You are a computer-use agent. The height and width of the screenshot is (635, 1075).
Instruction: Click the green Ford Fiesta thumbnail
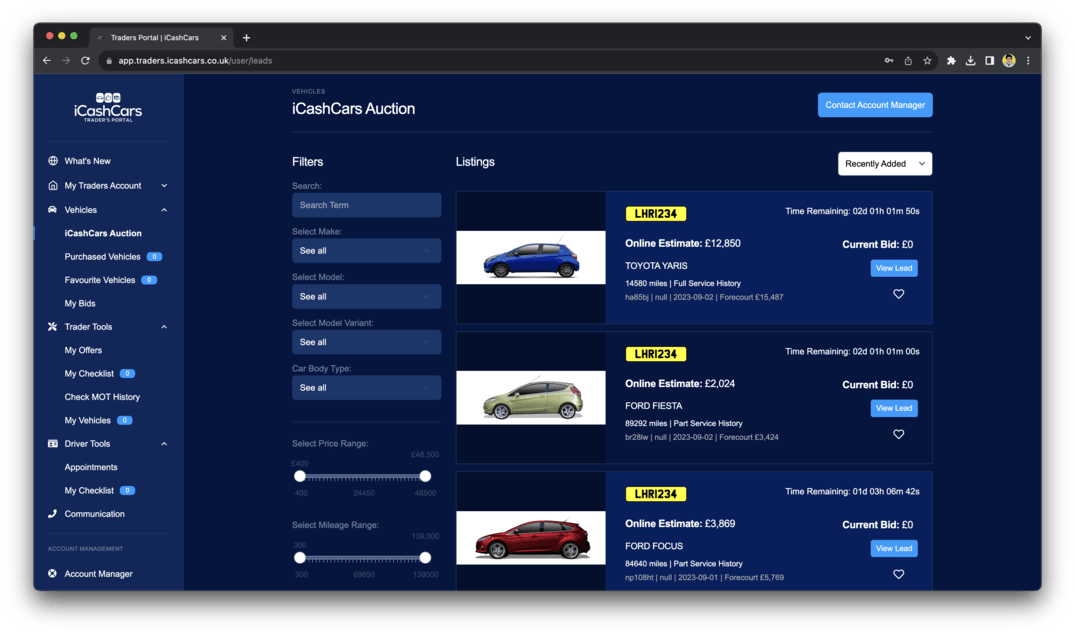(x=531, y=398)
